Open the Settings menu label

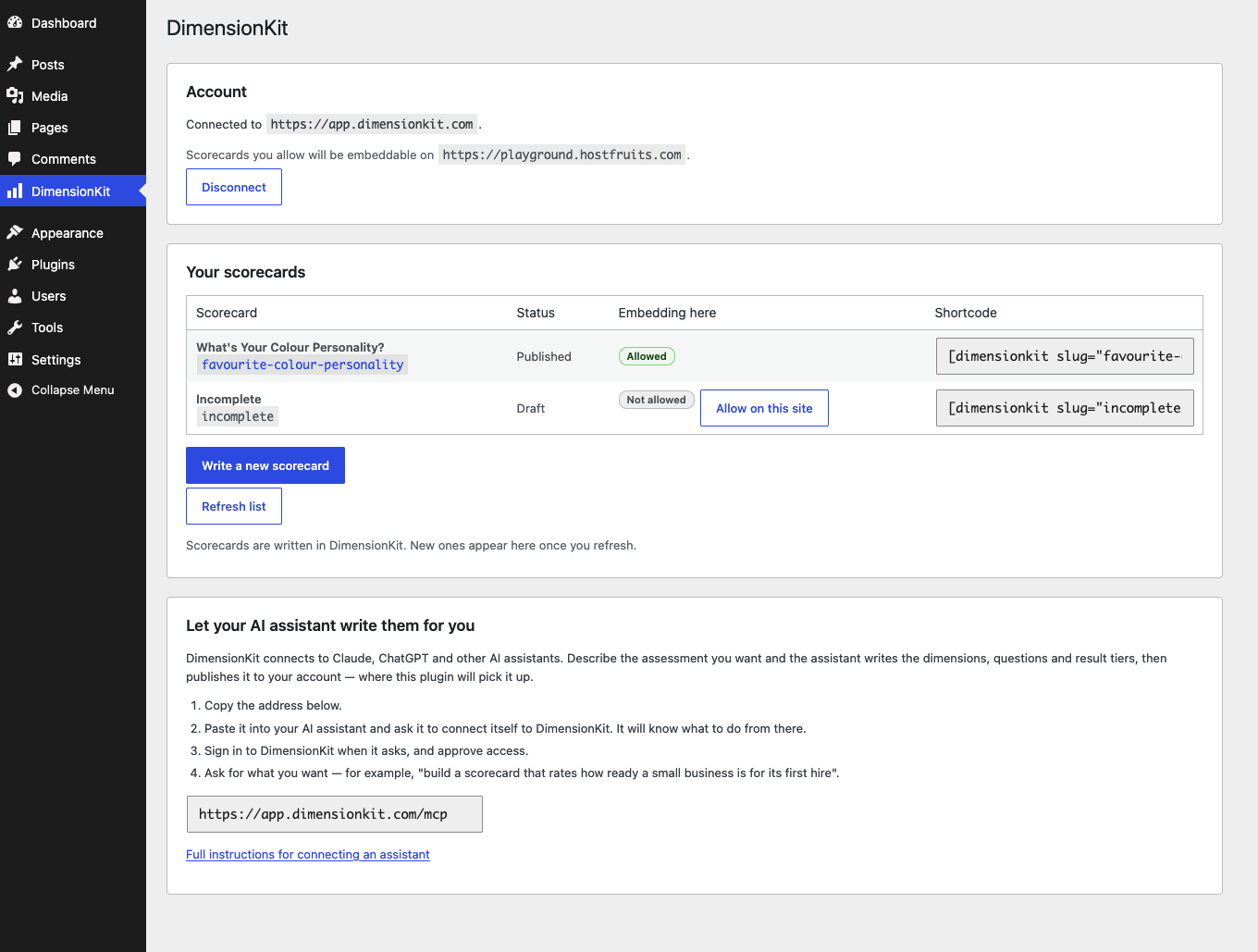56,360
